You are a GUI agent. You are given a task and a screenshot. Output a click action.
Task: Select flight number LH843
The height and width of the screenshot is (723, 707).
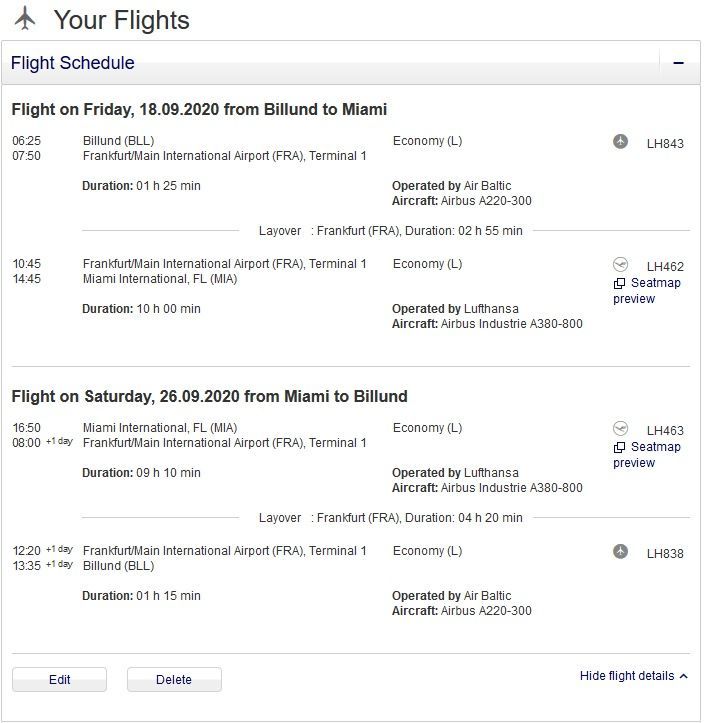coord(665,143)
